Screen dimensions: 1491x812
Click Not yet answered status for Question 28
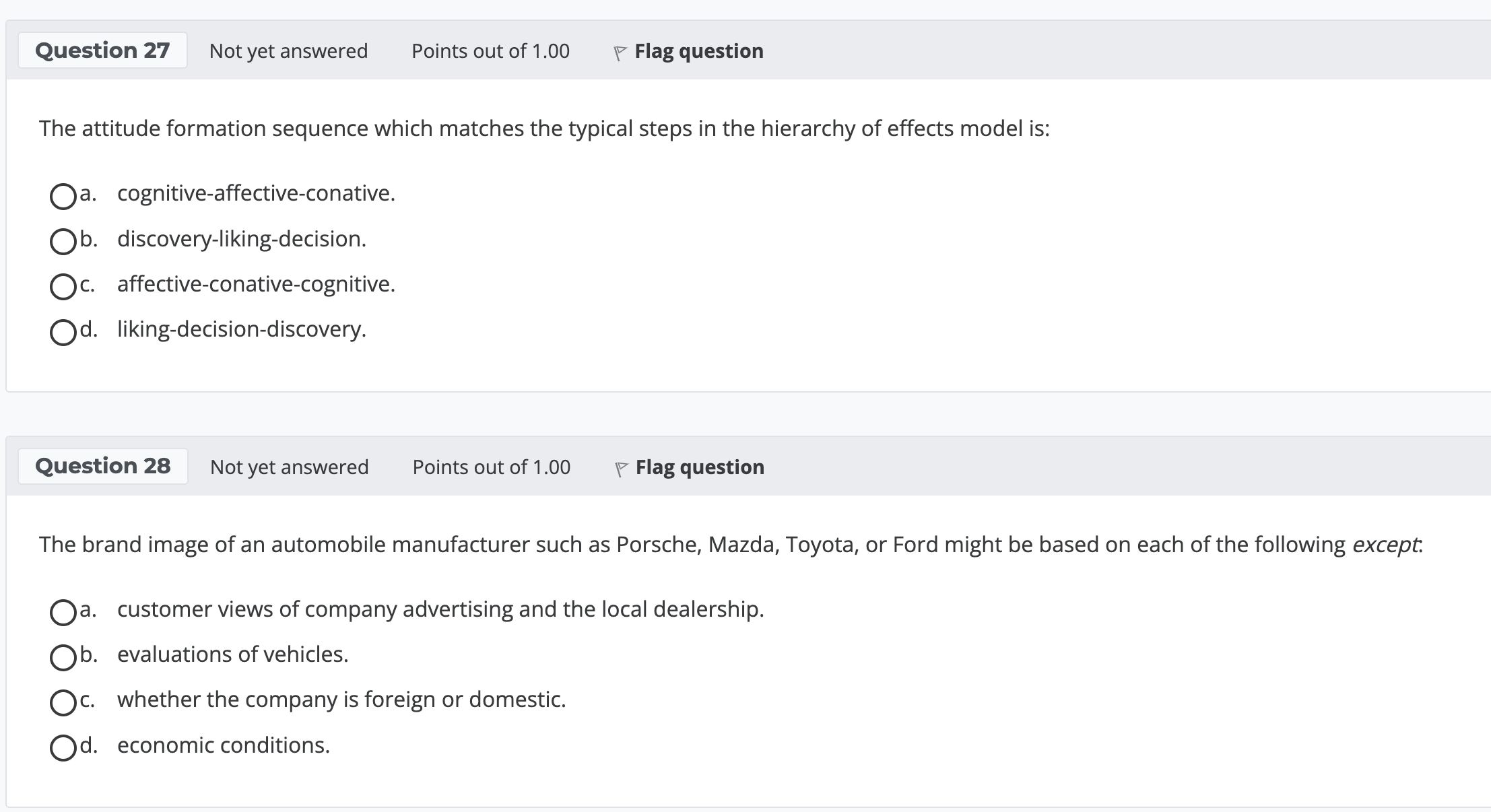[289, 467]
